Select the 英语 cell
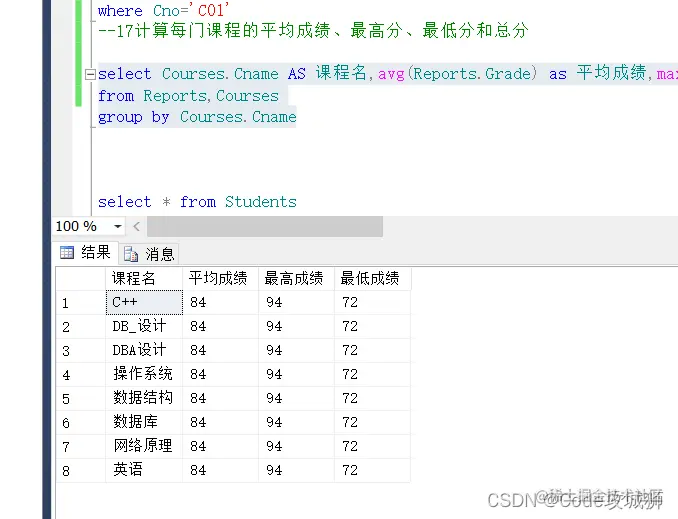This screenshot has width=678, height=519. pos(144,470)
